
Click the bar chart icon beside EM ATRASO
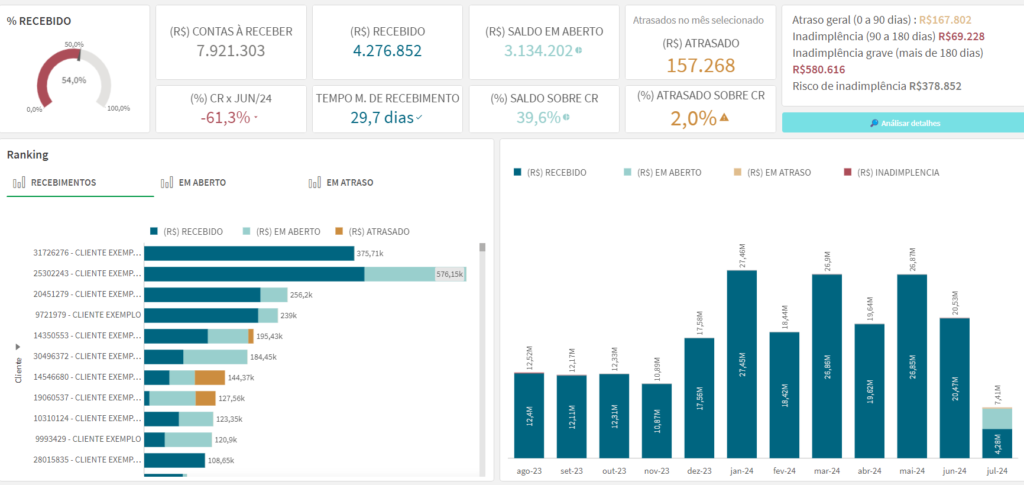point(315,183)
